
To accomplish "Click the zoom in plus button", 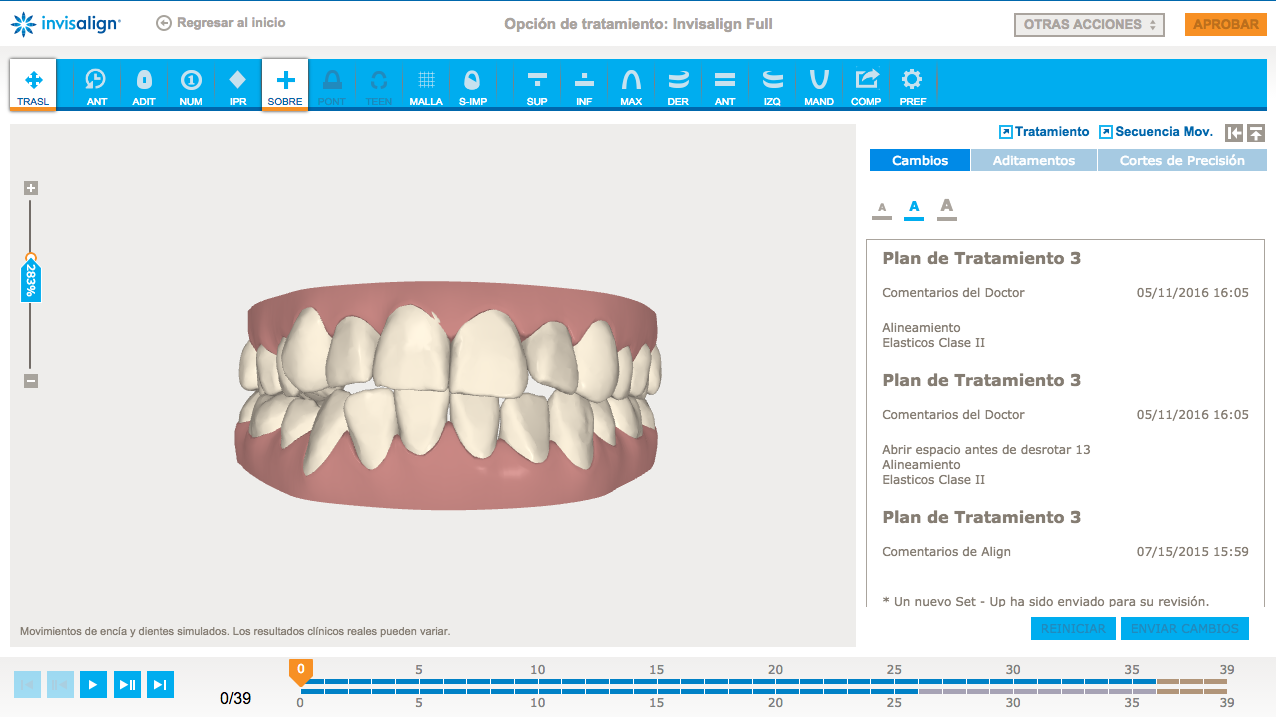I will [x=31, y=188].
